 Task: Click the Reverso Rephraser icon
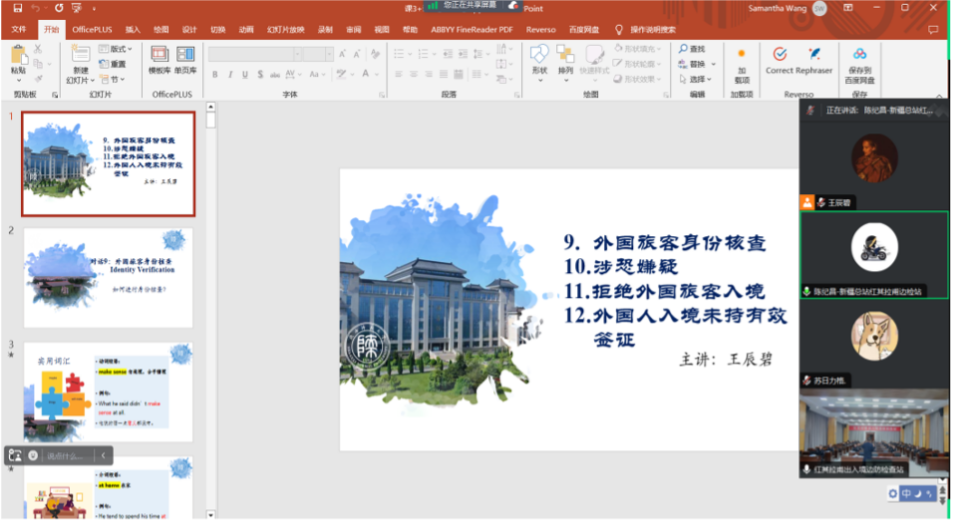click(814, 56)
